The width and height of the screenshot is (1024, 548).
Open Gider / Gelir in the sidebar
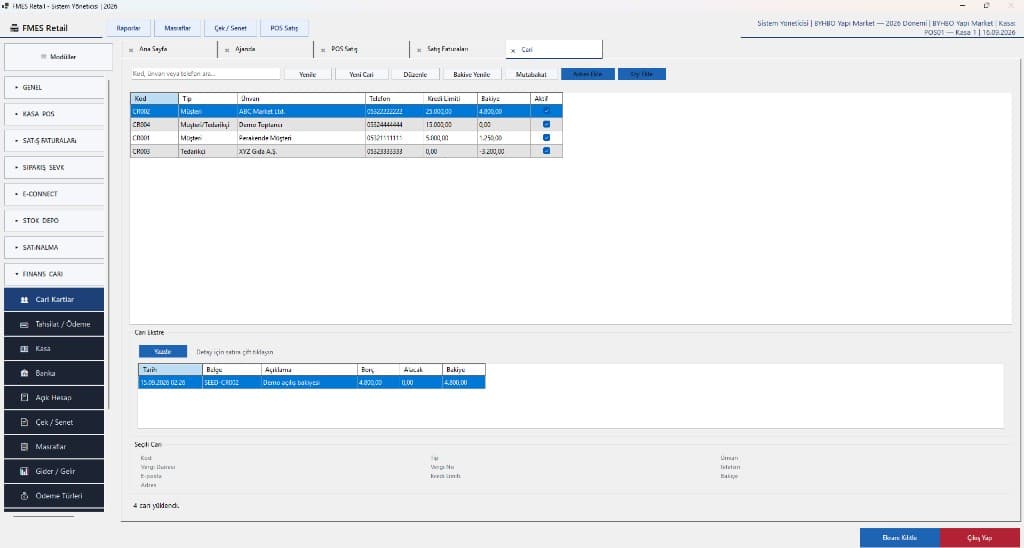54,471
